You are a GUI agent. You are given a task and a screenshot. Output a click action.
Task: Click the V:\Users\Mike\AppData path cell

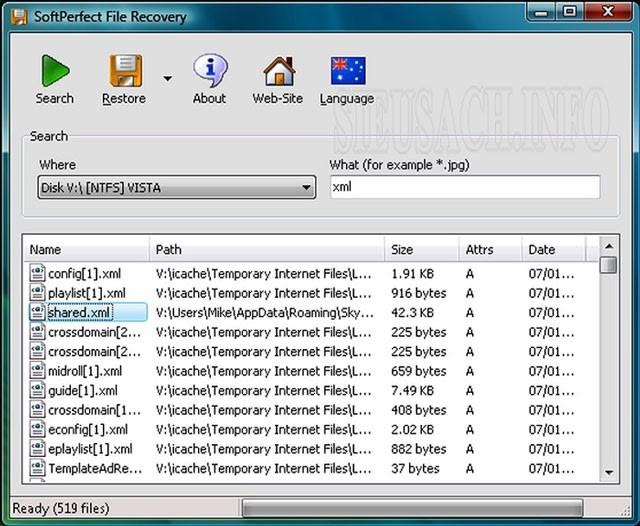264,313
